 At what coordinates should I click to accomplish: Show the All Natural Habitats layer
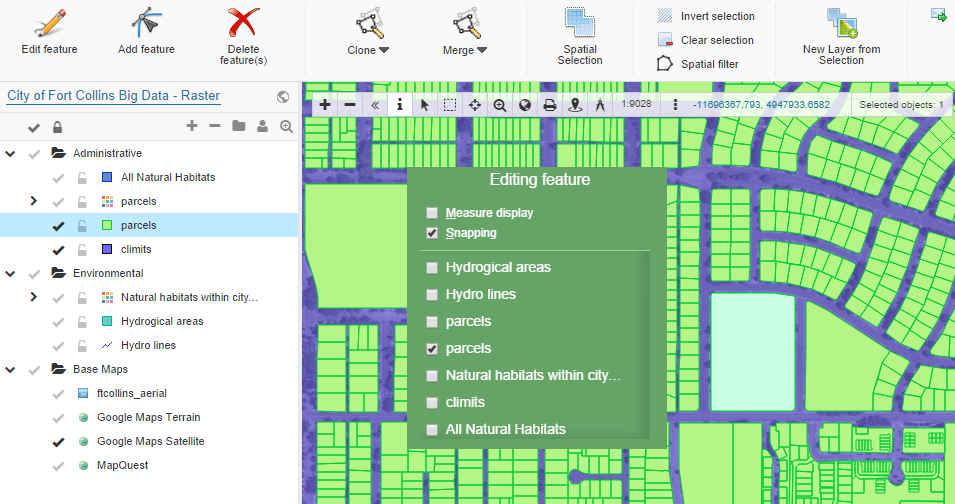click(58, 178)
